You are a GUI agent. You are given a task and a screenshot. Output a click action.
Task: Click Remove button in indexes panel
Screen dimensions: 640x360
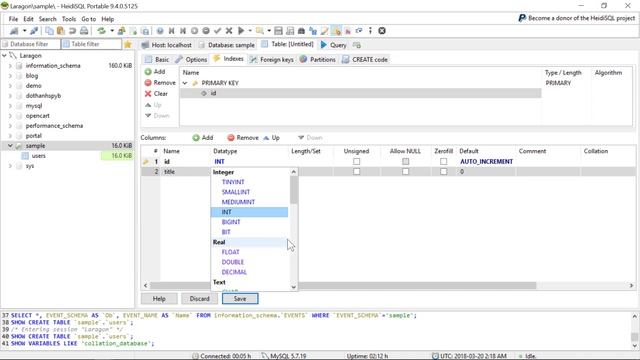click(160, 83)
